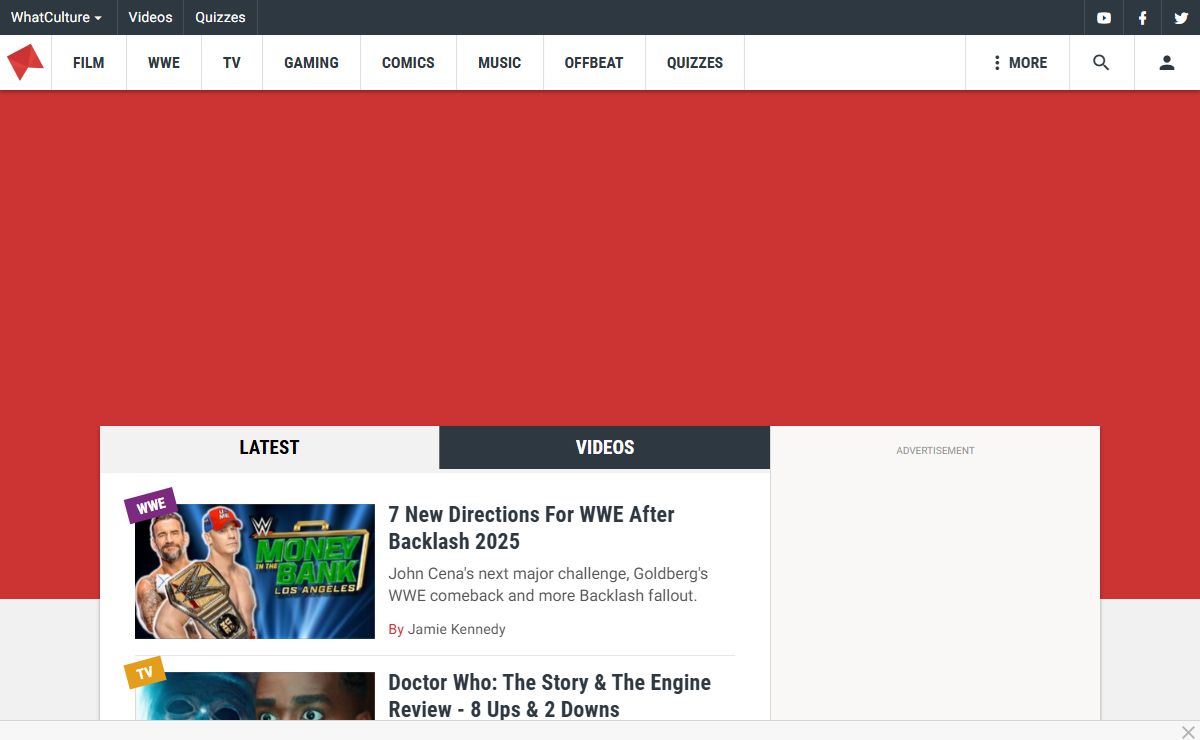Click the WhatCulture red logo icon
Viewport: 1200px width, 740px height.
click(x=26, y=62)
